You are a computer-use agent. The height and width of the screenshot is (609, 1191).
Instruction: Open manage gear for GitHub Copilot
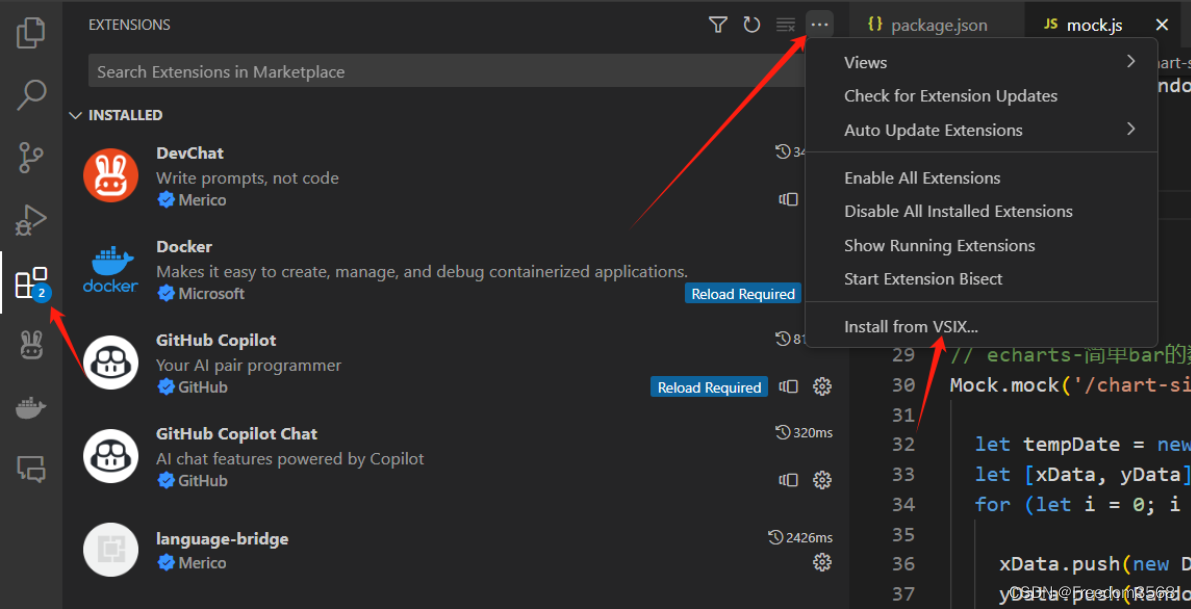822,387
